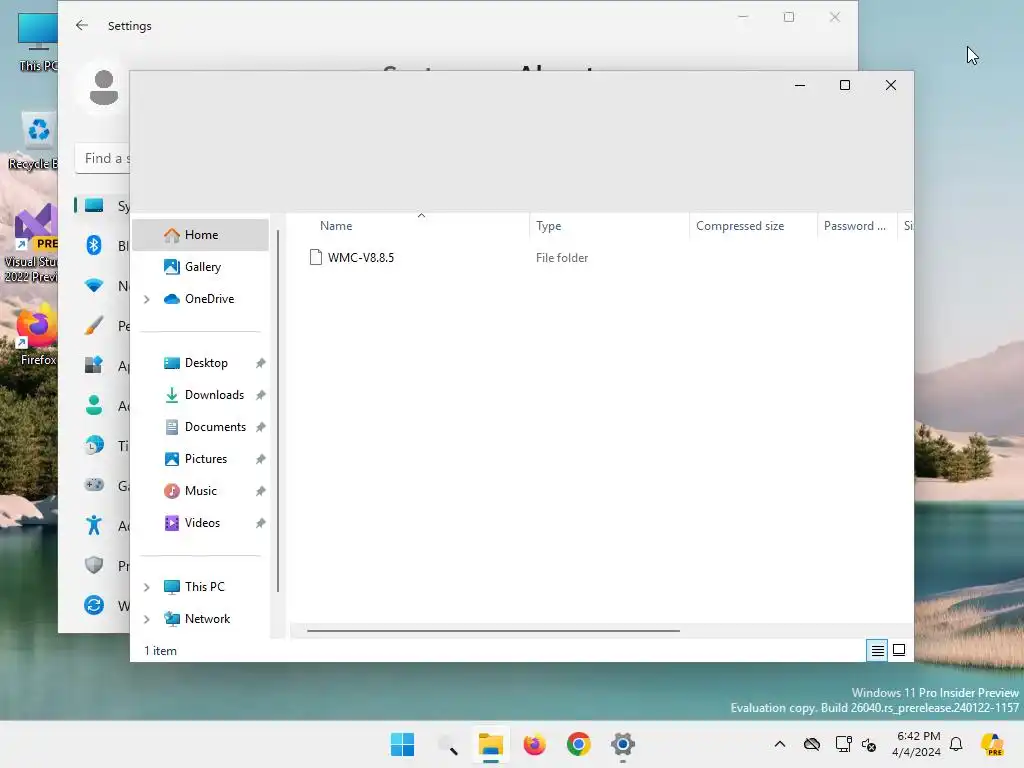Viewport: 1024px width, 768px height.
Task: Open Gaming controller icon in Settings
Action: 94,485
